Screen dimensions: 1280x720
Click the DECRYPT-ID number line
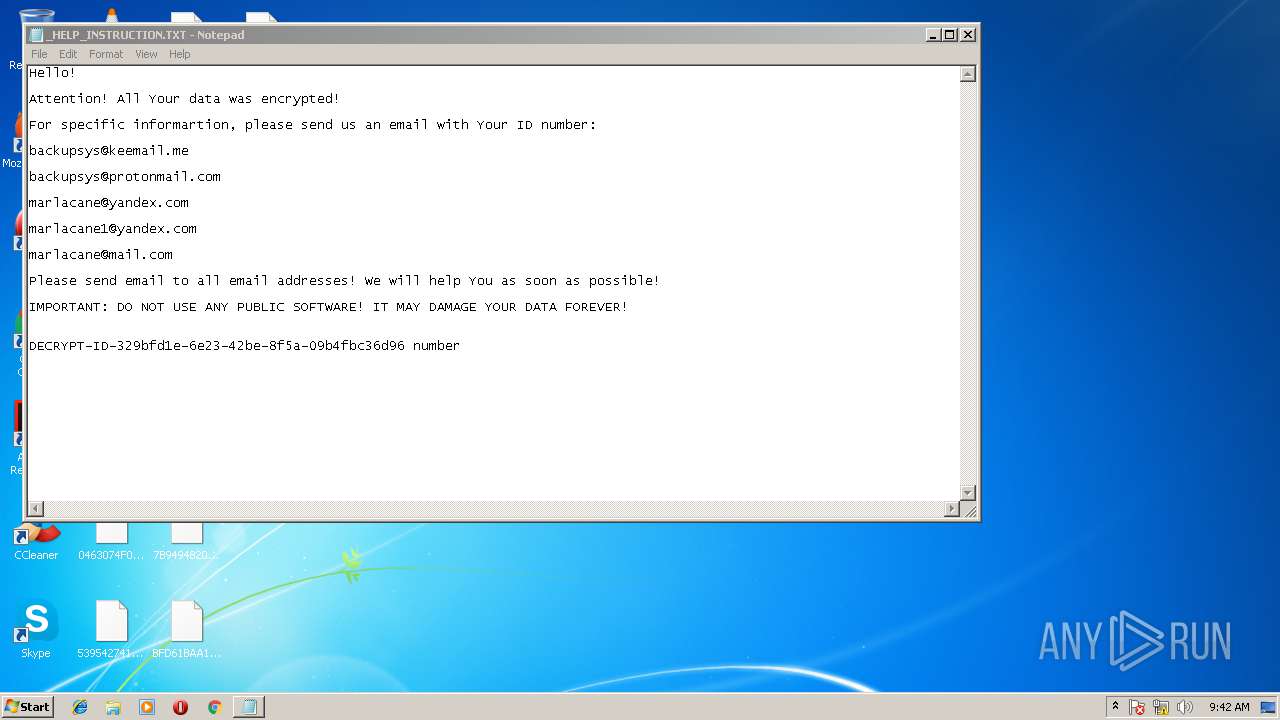pyautogui.click(x=244, y=346)
